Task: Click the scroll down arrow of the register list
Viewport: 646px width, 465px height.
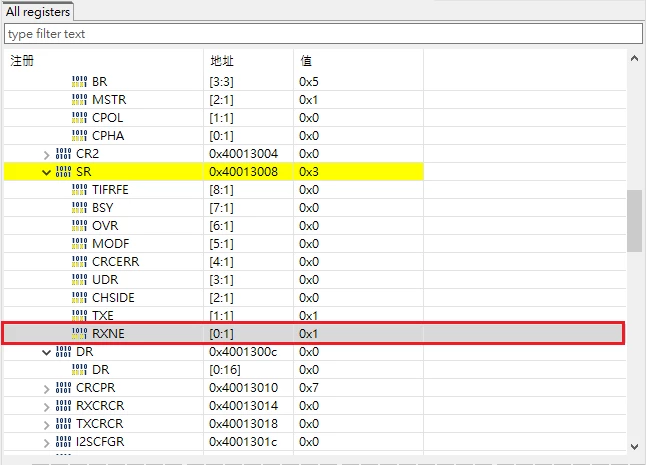Action: tap(634, 446)
